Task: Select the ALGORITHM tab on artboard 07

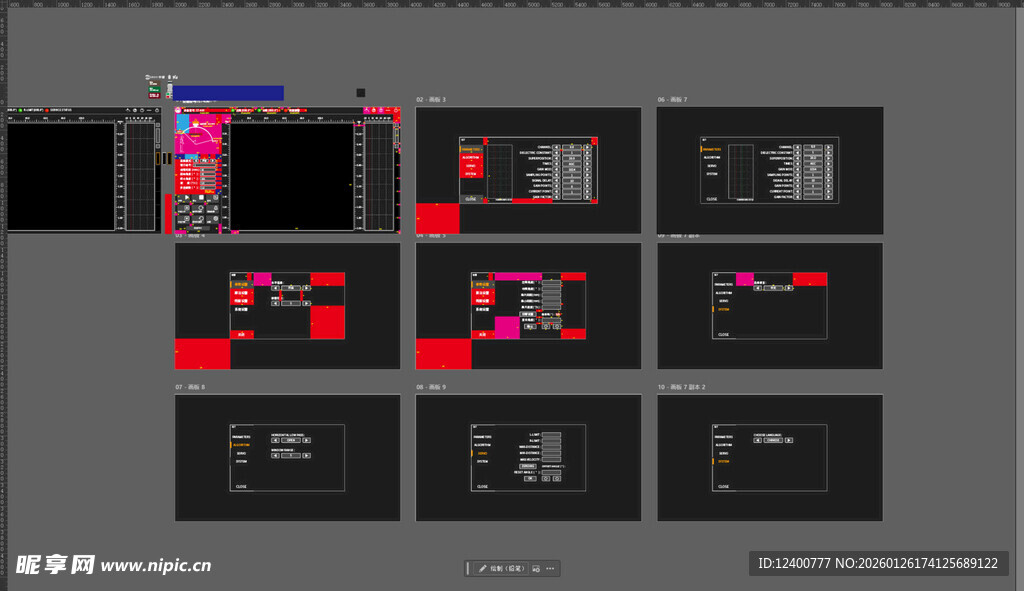Action: tap(241, 445)
